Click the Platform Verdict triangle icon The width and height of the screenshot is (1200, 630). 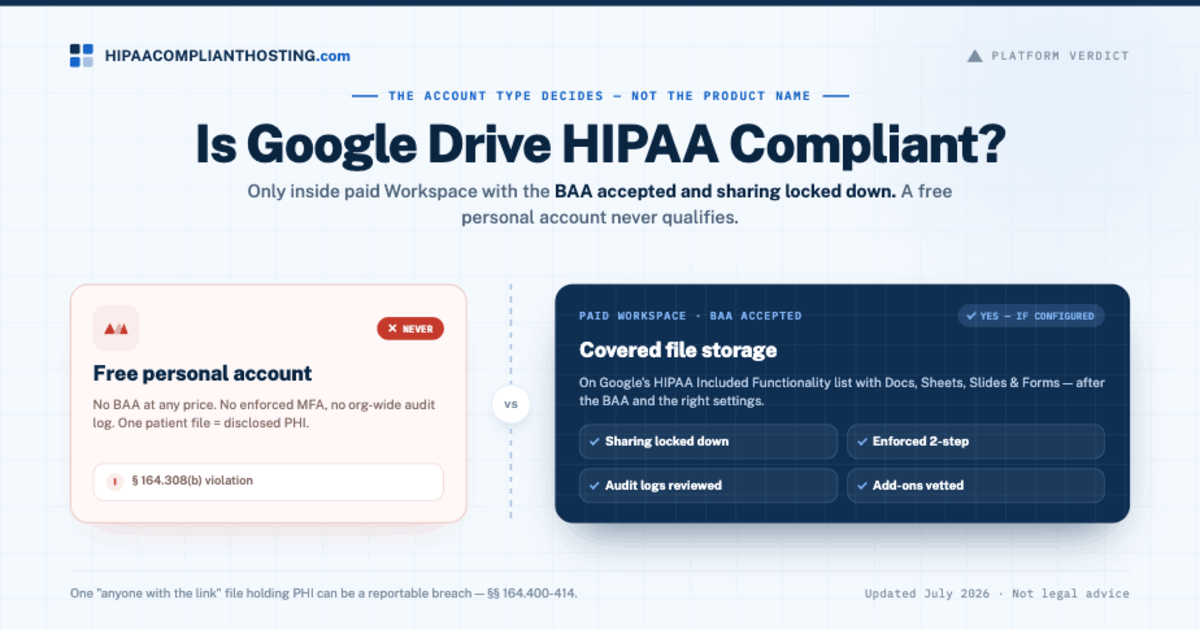(975, 56)
